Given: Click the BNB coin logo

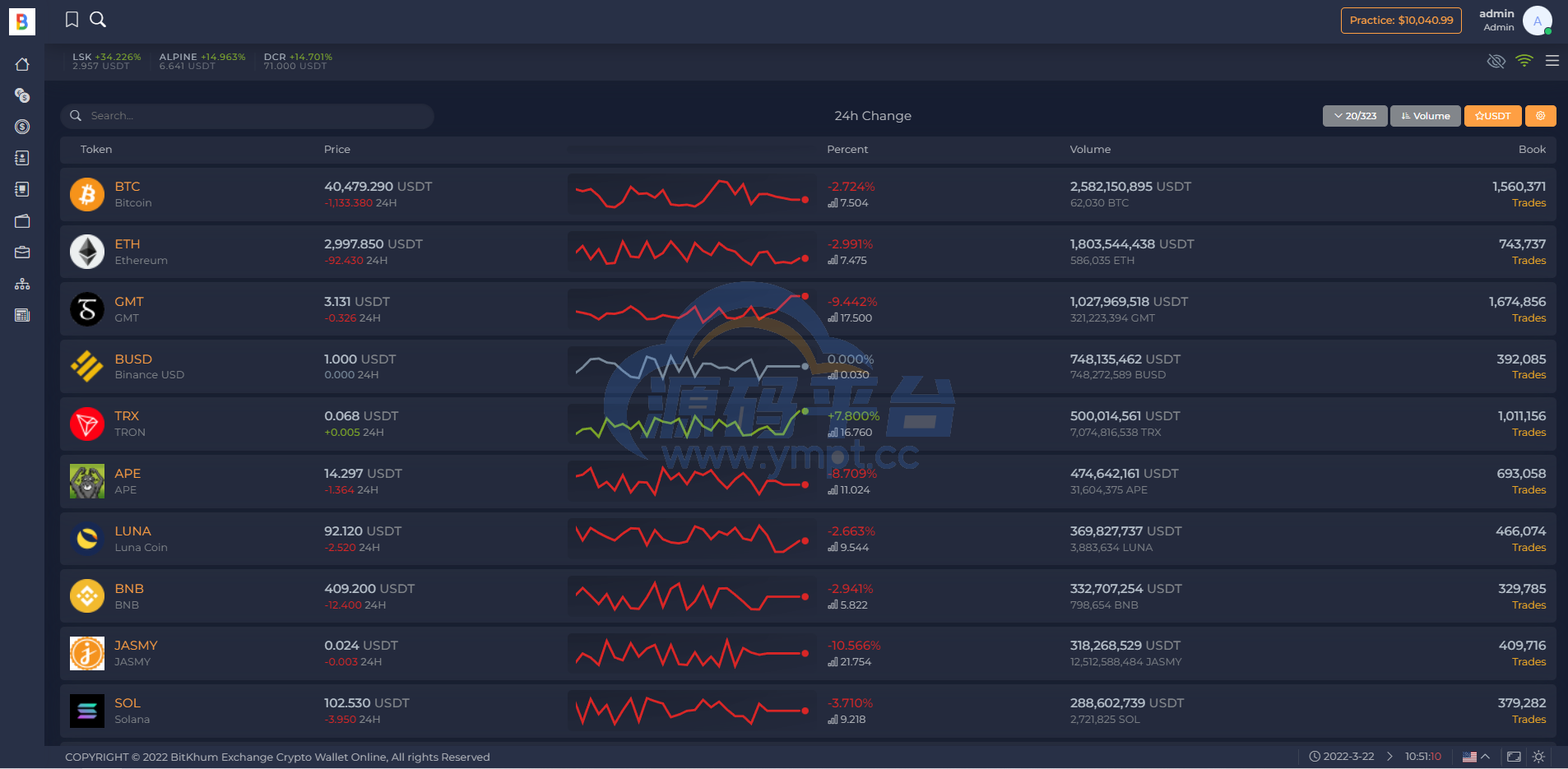Looking at the screenshot, I should pos(87,596).
